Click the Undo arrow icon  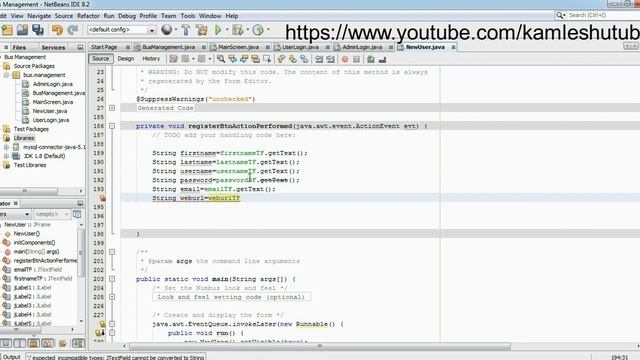tap(57, 30)
